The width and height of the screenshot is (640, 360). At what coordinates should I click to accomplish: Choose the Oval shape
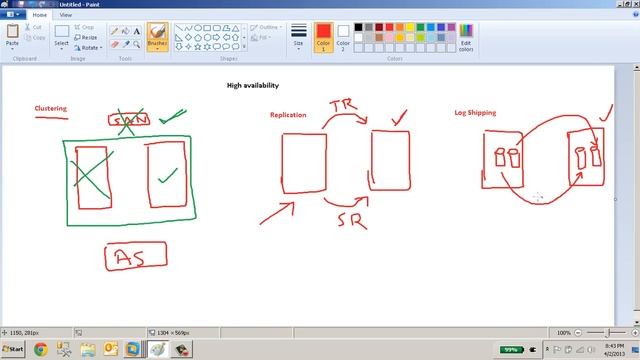(198, 28)
